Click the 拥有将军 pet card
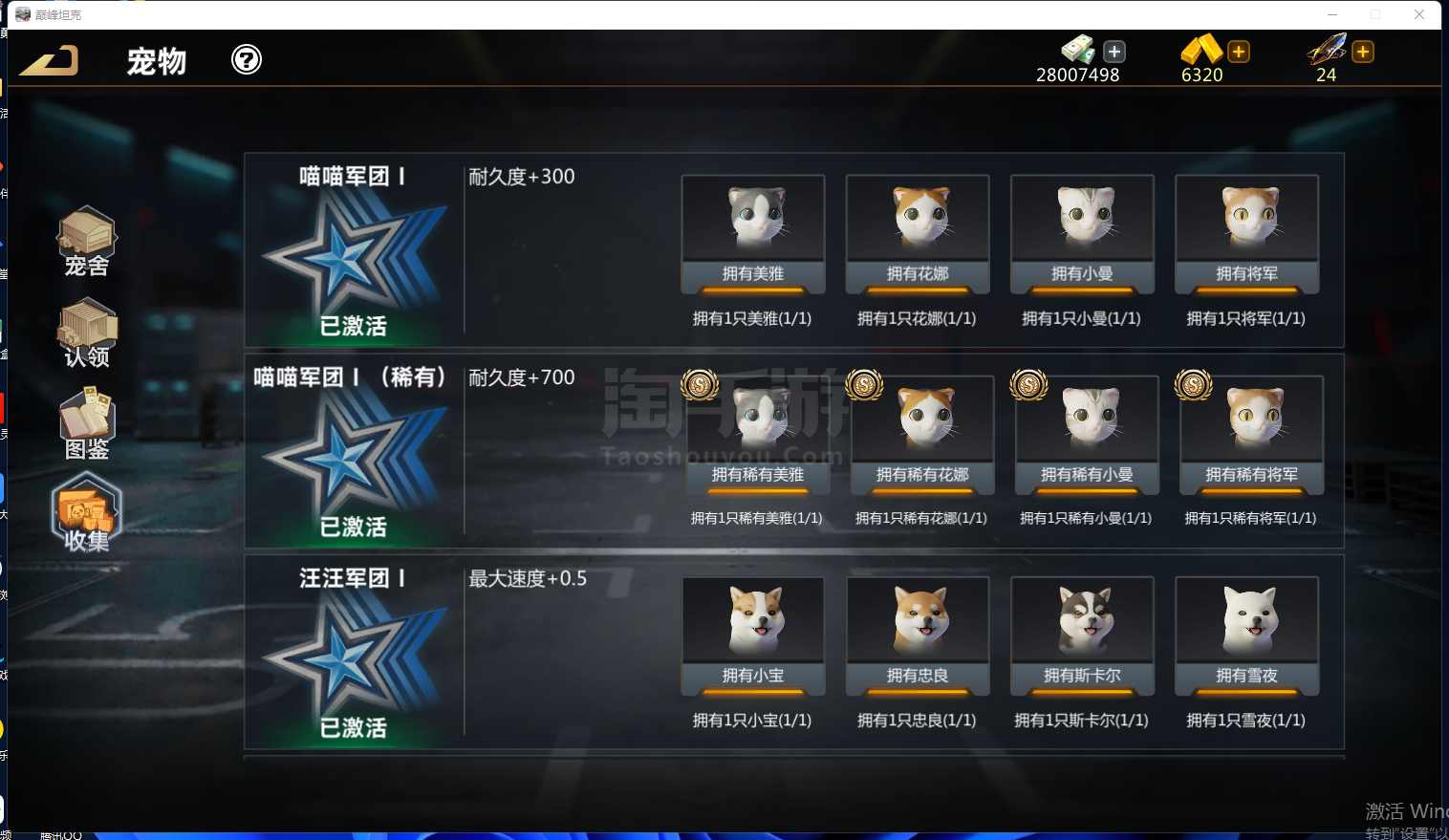The width and height of the screenshot is (1449, 840). pyautogui.click(x=1246, y=234)
